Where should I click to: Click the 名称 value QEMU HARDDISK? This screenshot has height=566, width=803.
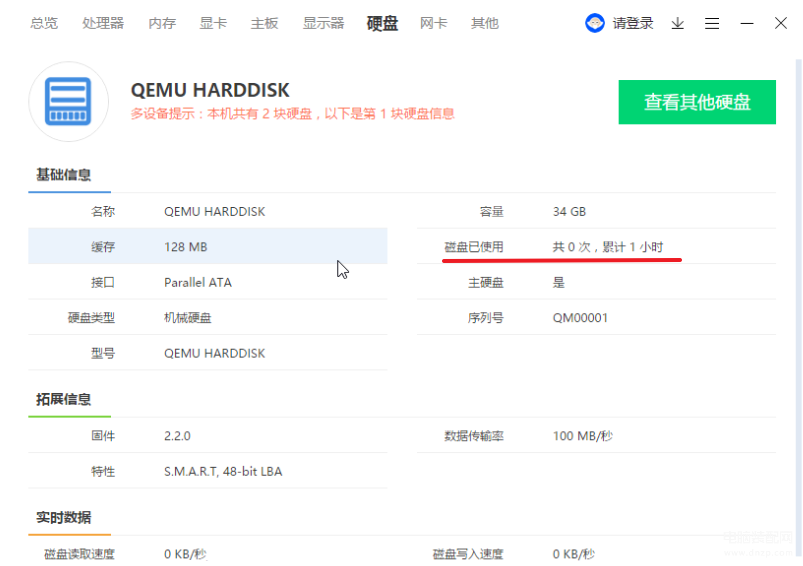tap(215, 212)
